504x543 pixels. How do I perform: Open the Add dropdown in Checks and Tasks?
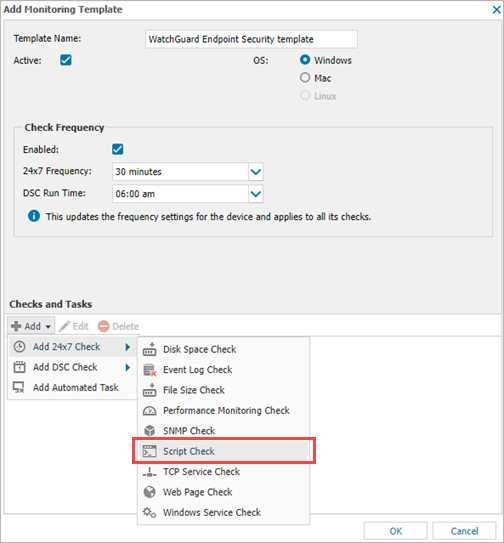pyautogui.click(x=31, y=326)
